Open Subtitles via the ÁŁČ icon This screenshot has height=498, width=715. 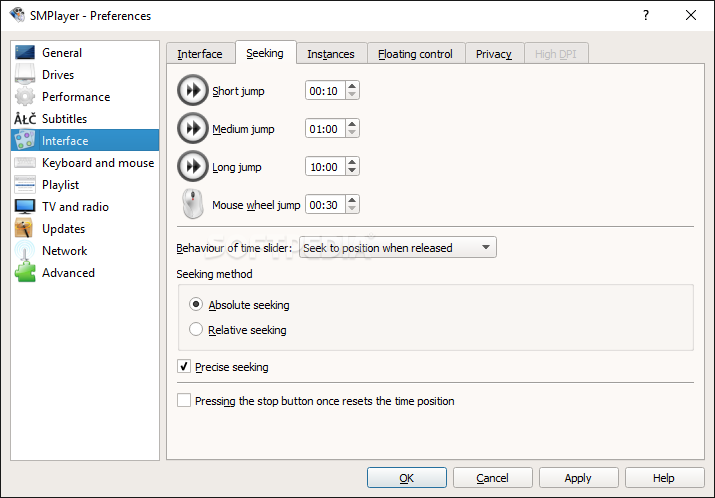(25, 119)
